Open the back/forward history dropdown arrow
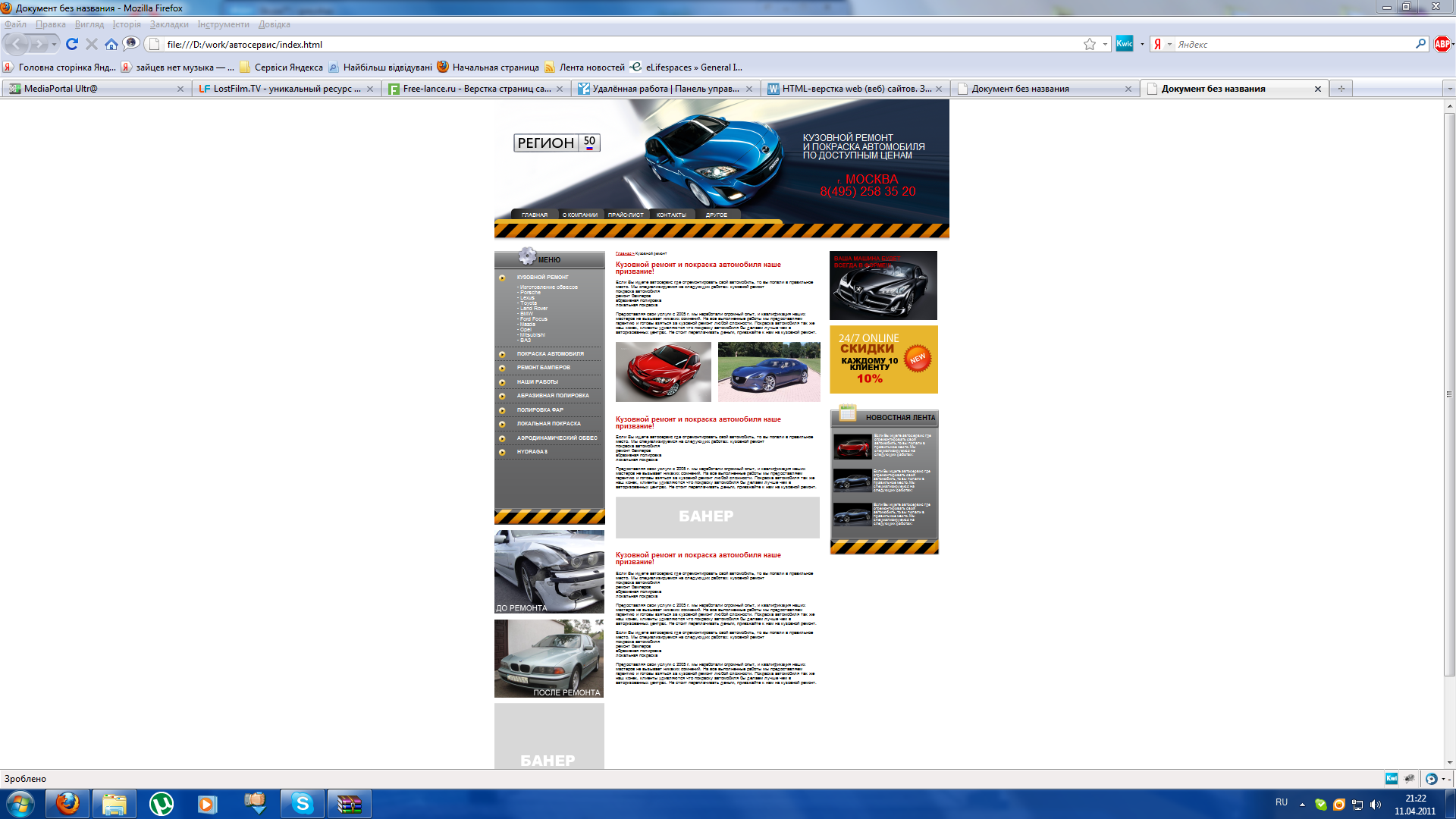The height and width of the screenshot is (819, 1456). [54, 44]
